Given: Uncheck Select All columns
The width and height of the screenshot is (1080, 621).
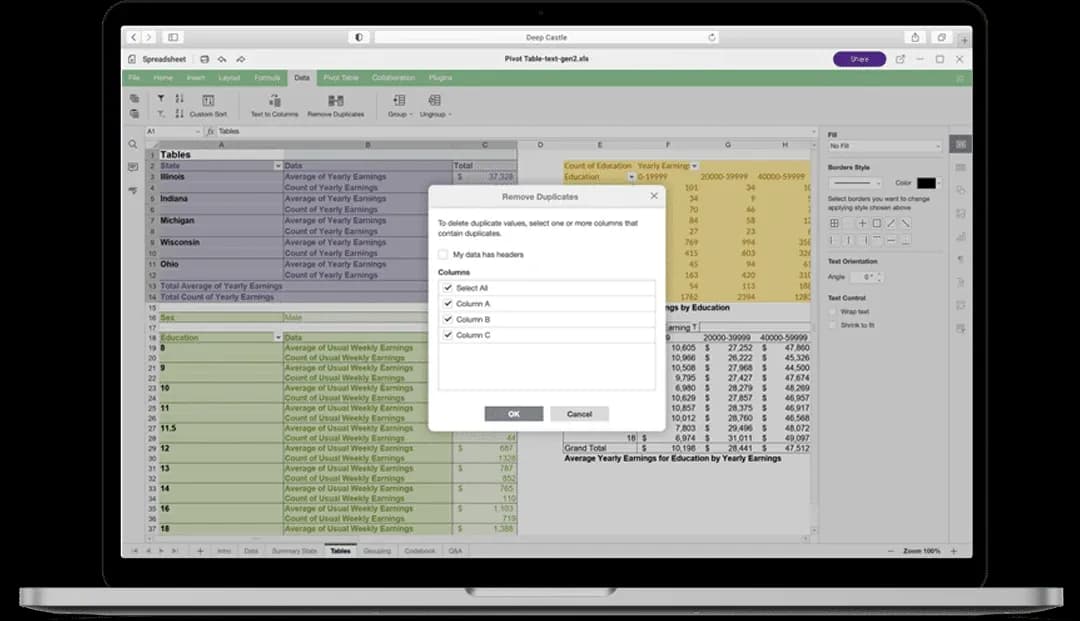Looking at the screenshot, I should point(448,288).
